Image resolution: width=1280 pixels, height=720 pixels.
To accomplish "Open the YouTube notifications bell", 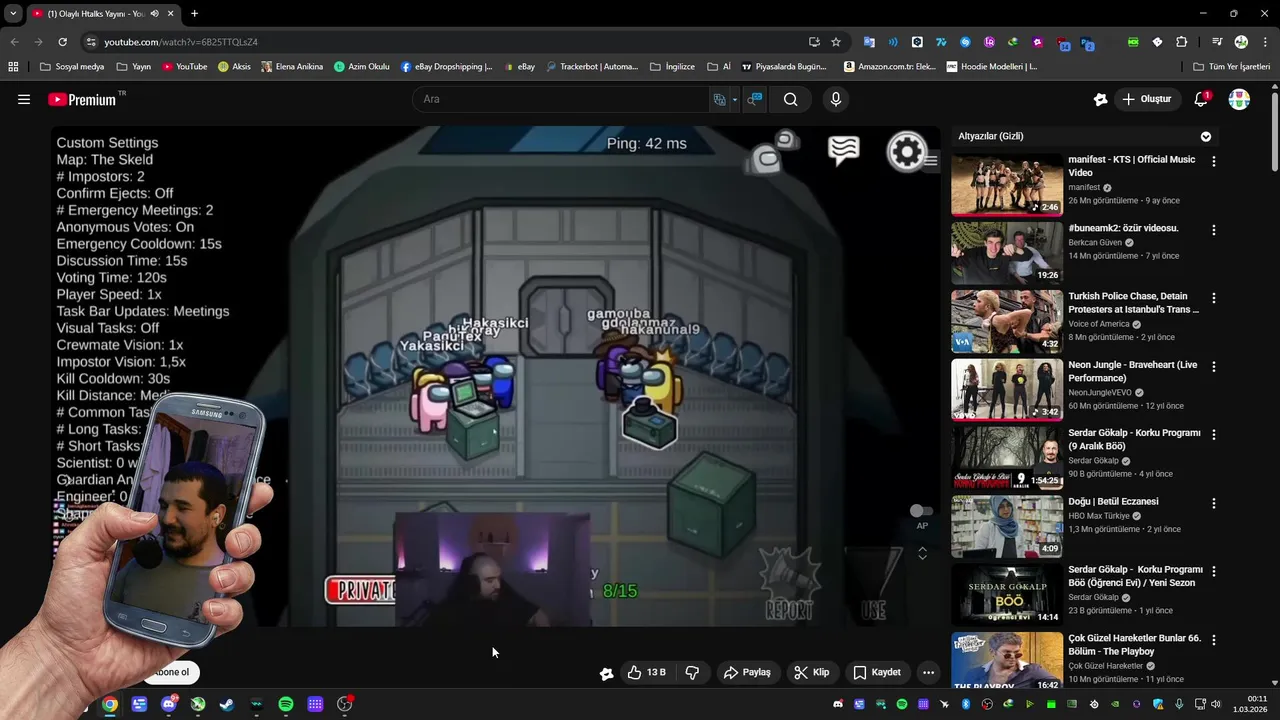I will tap(1202, 99).
